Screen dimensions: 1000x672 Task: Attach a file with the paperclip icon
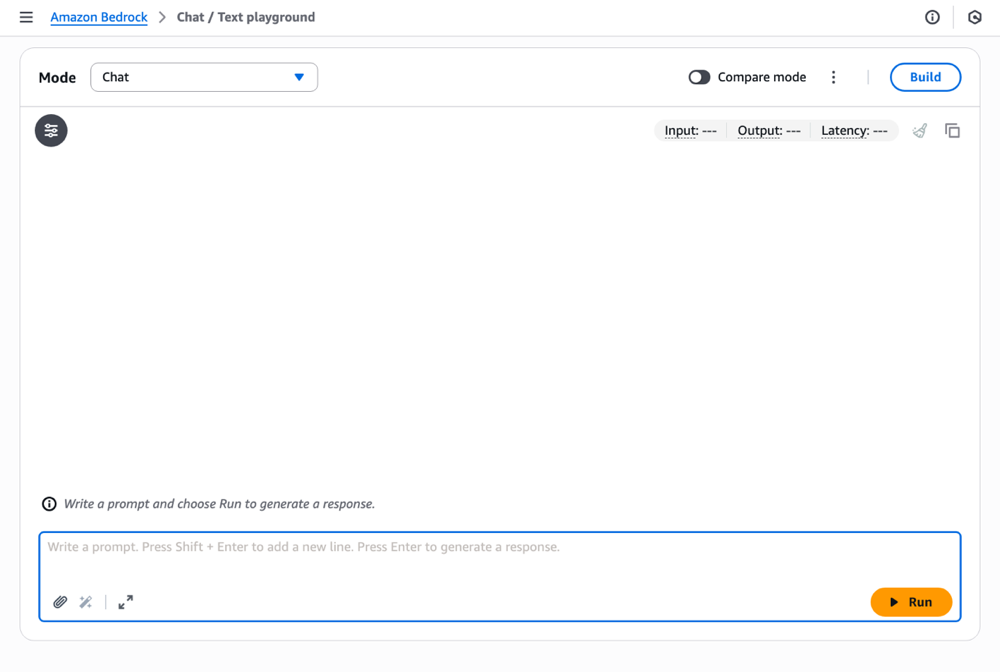click(60, 602)
